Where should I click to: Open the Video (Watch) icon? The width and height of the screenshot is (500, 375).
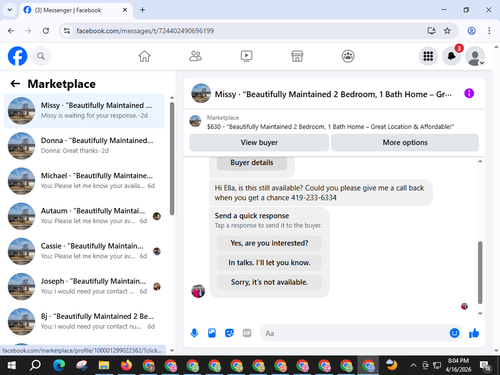point(246,56)
